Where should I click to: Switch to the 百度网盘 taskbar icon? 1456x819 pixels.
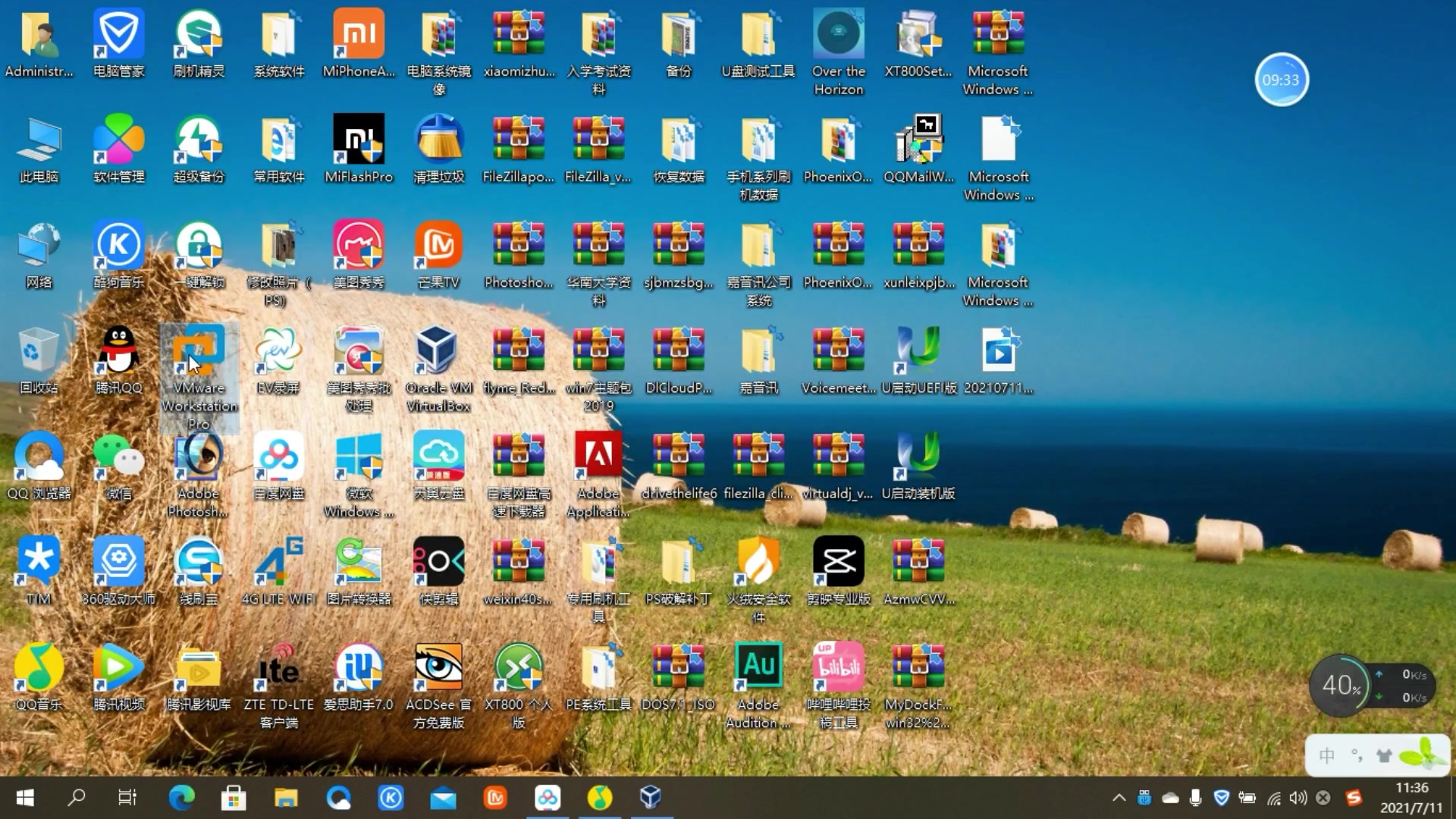[548, 798]
